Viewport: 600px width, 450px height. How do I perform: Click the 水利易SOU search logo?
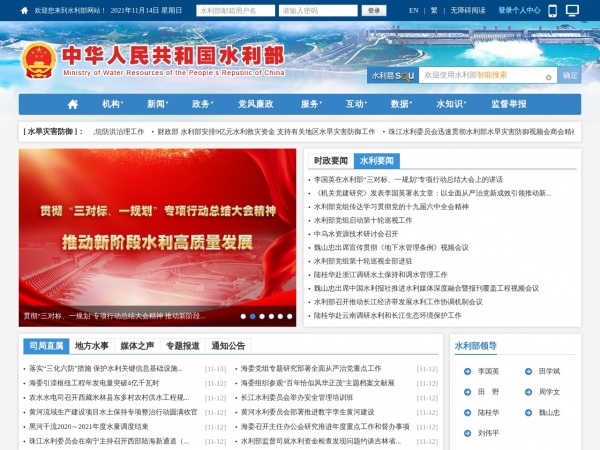[x=392, y=75]
